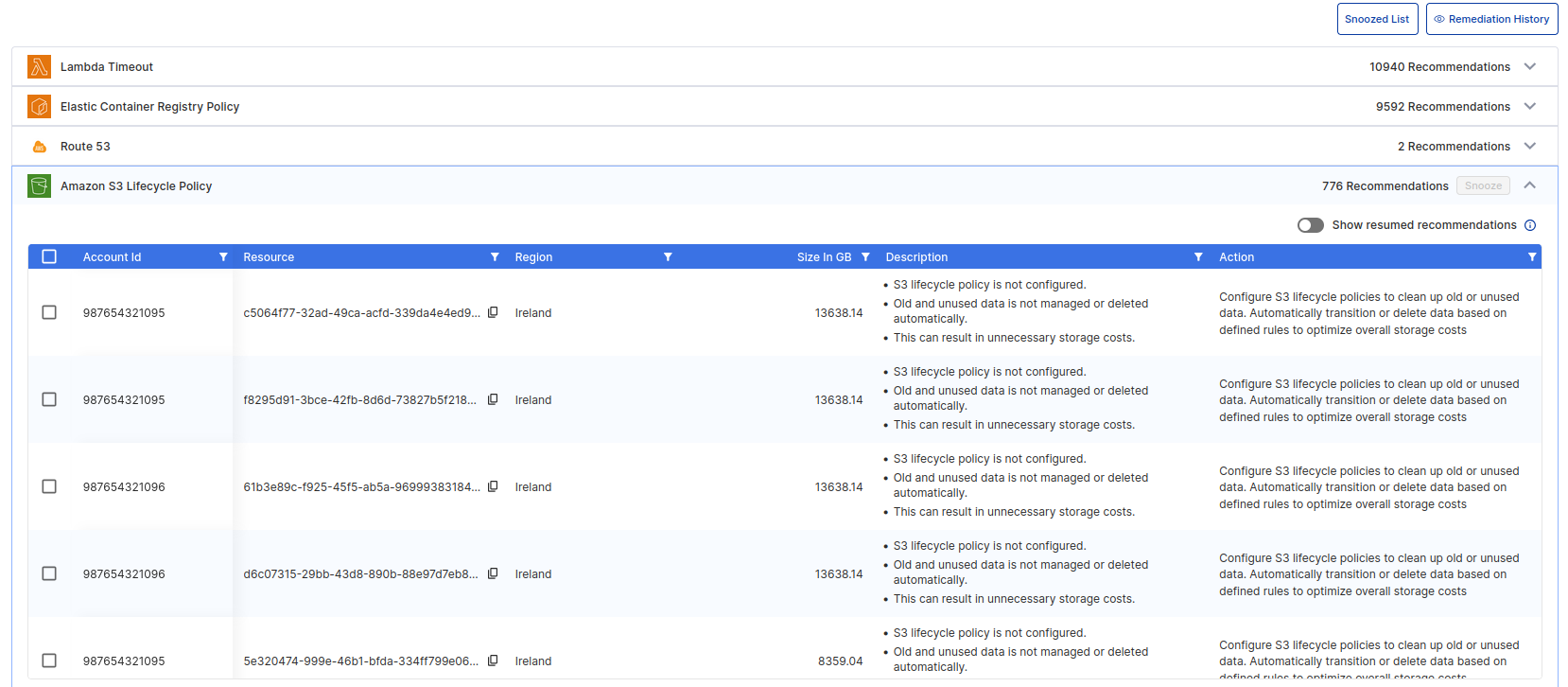This screenshot has width=1568, height=687.
Task: Check the select-all checkbox in table header
Action: pos(49,257)
